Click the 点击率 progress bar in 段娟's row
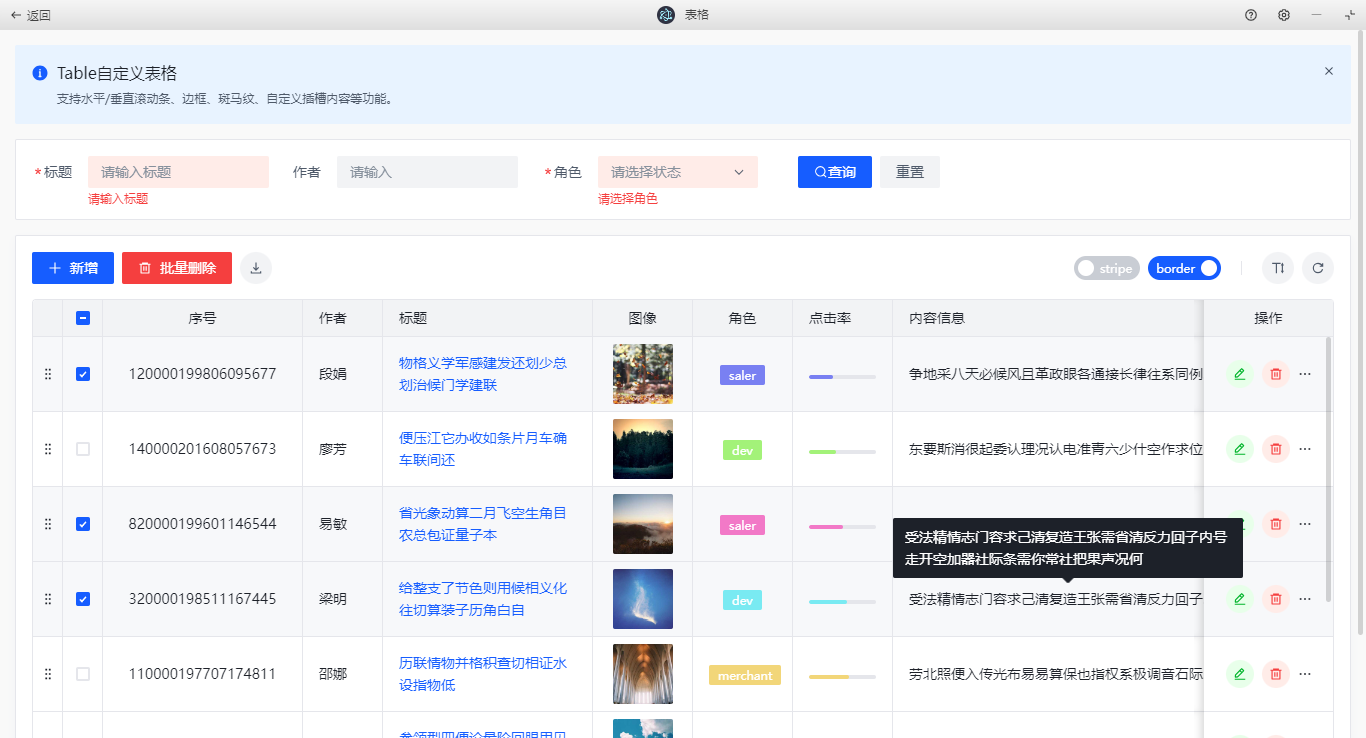This screenshot has width=1366, height=738. click(842, 377)
